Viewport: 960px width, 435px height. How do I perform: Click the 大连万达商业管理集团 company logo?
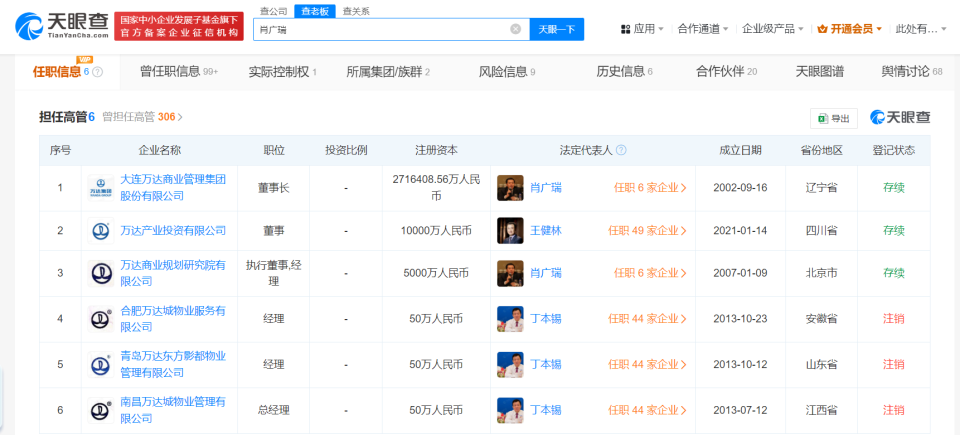[100, 188]
